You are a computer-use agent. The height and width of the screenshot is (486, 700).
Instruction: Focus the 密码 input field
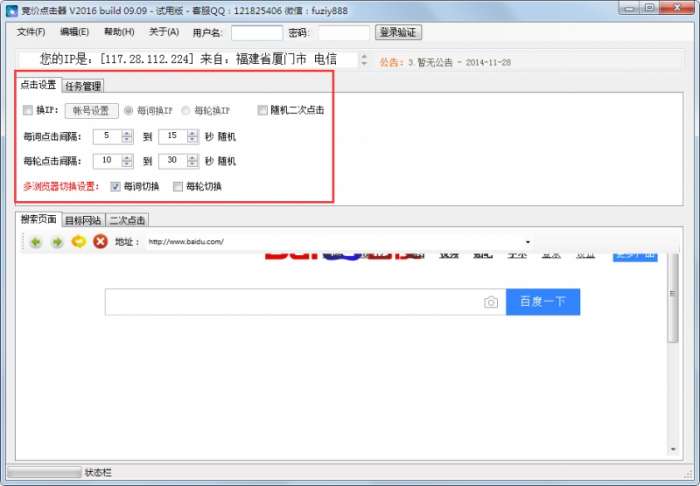click(344, 33)
